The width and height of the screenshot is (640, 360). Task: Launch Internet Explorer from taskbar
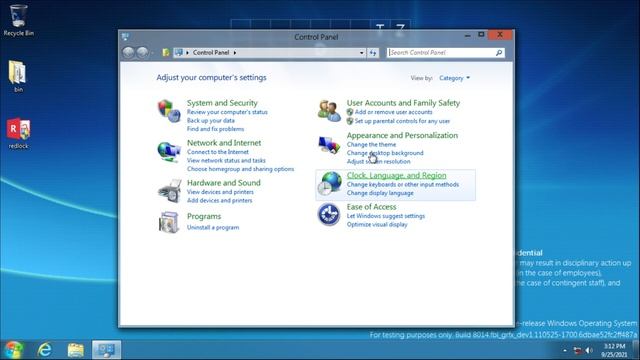[44, 350]
